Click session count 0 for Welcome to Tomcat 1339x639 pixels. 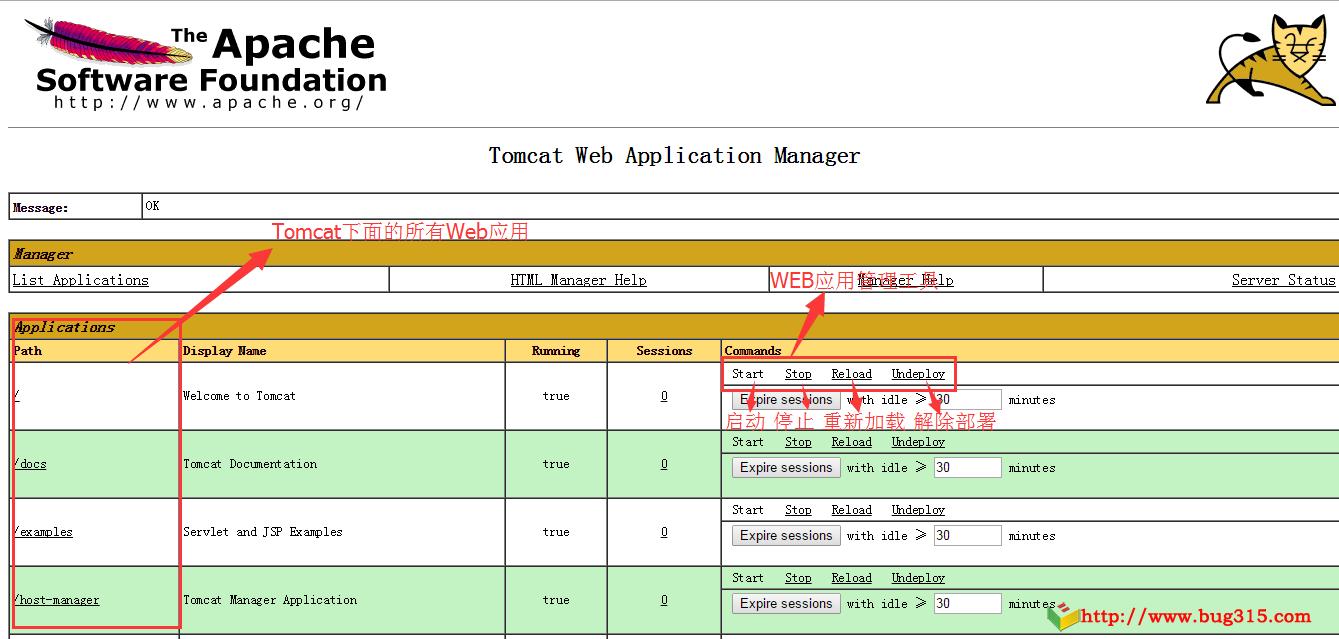click(664, 396)
